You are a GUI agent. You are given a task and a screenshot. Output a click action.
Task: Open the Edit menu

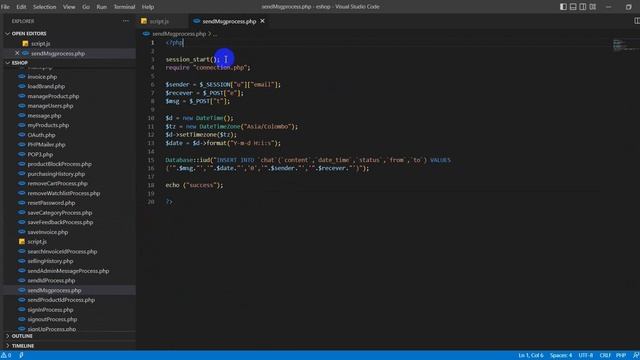pos(21,7)
